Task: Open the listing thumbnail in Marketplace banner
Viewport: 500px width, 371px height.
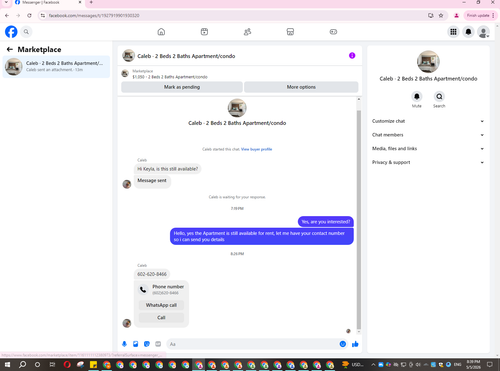Action: [x=125, y=74]
